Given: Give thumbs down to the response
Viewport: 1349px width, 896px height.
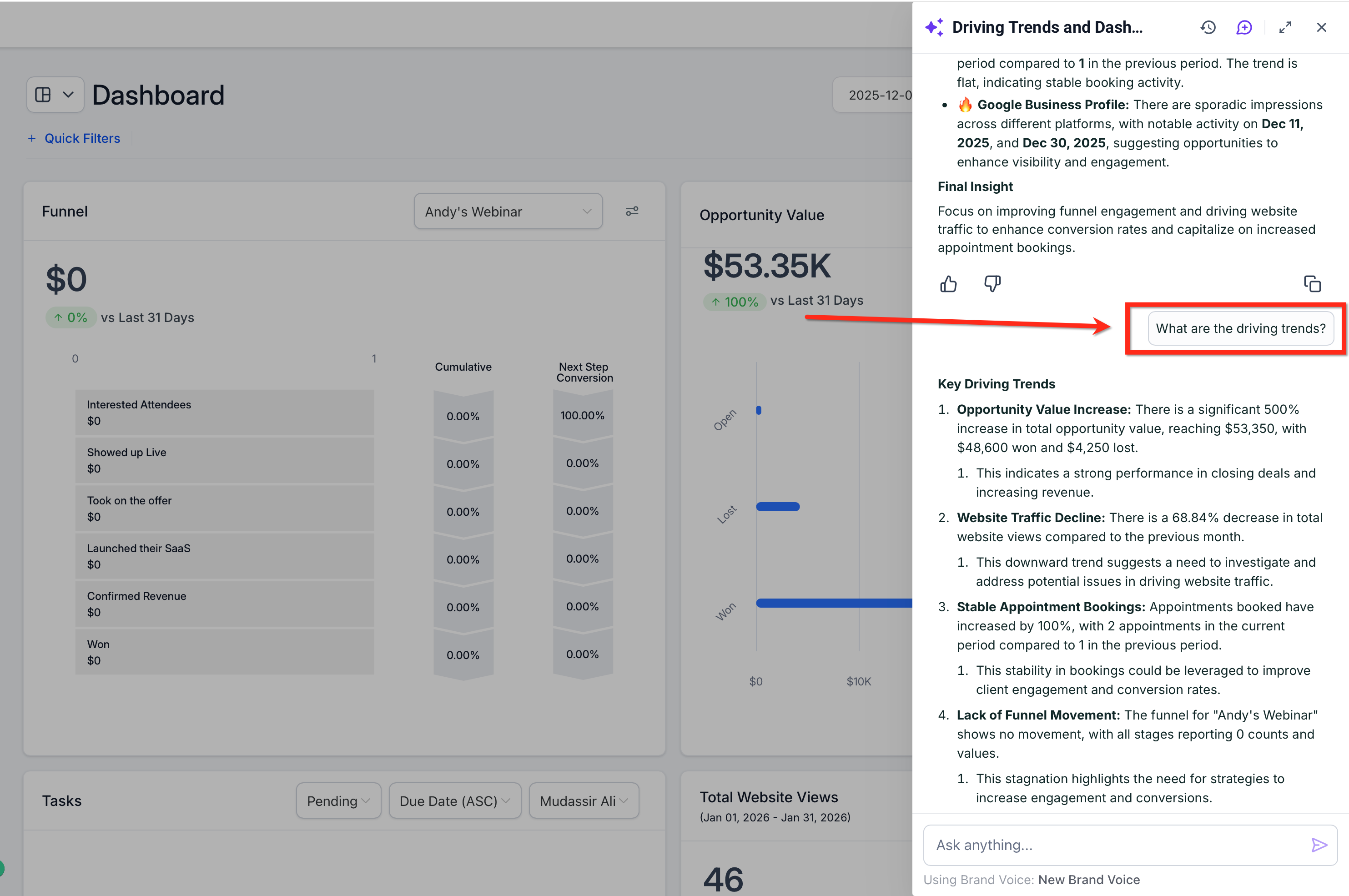Looking at the screenshot, I should (x=992, y=284).
